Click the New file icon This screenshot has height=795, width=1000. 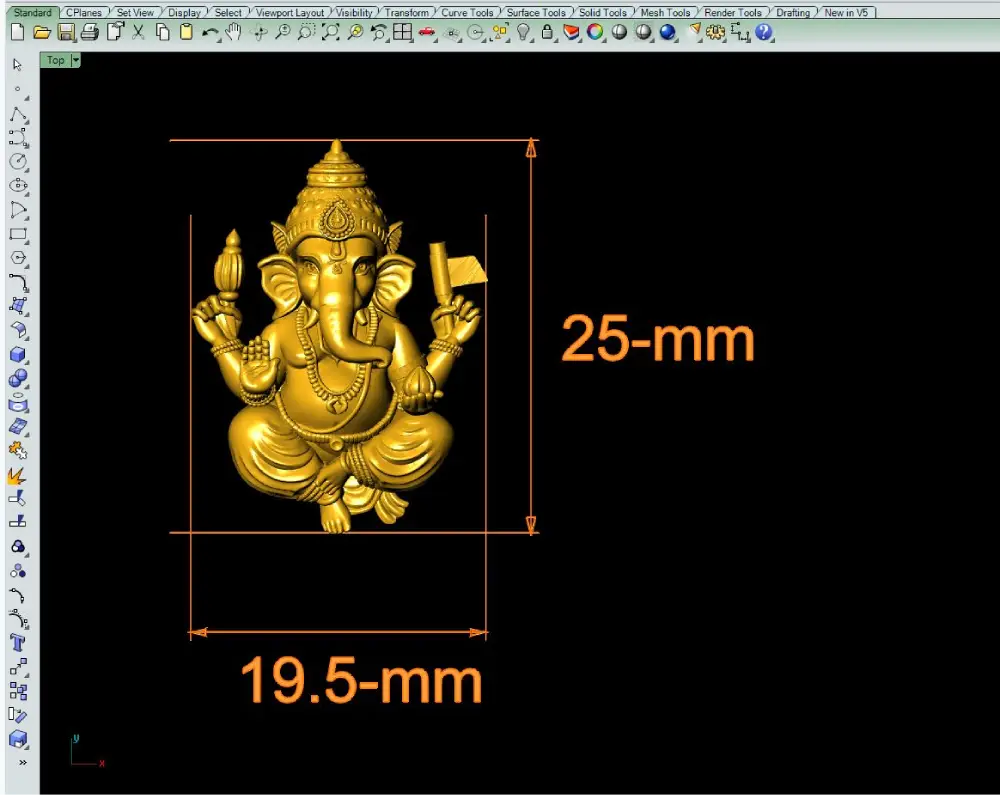click(x=18, y=32)
